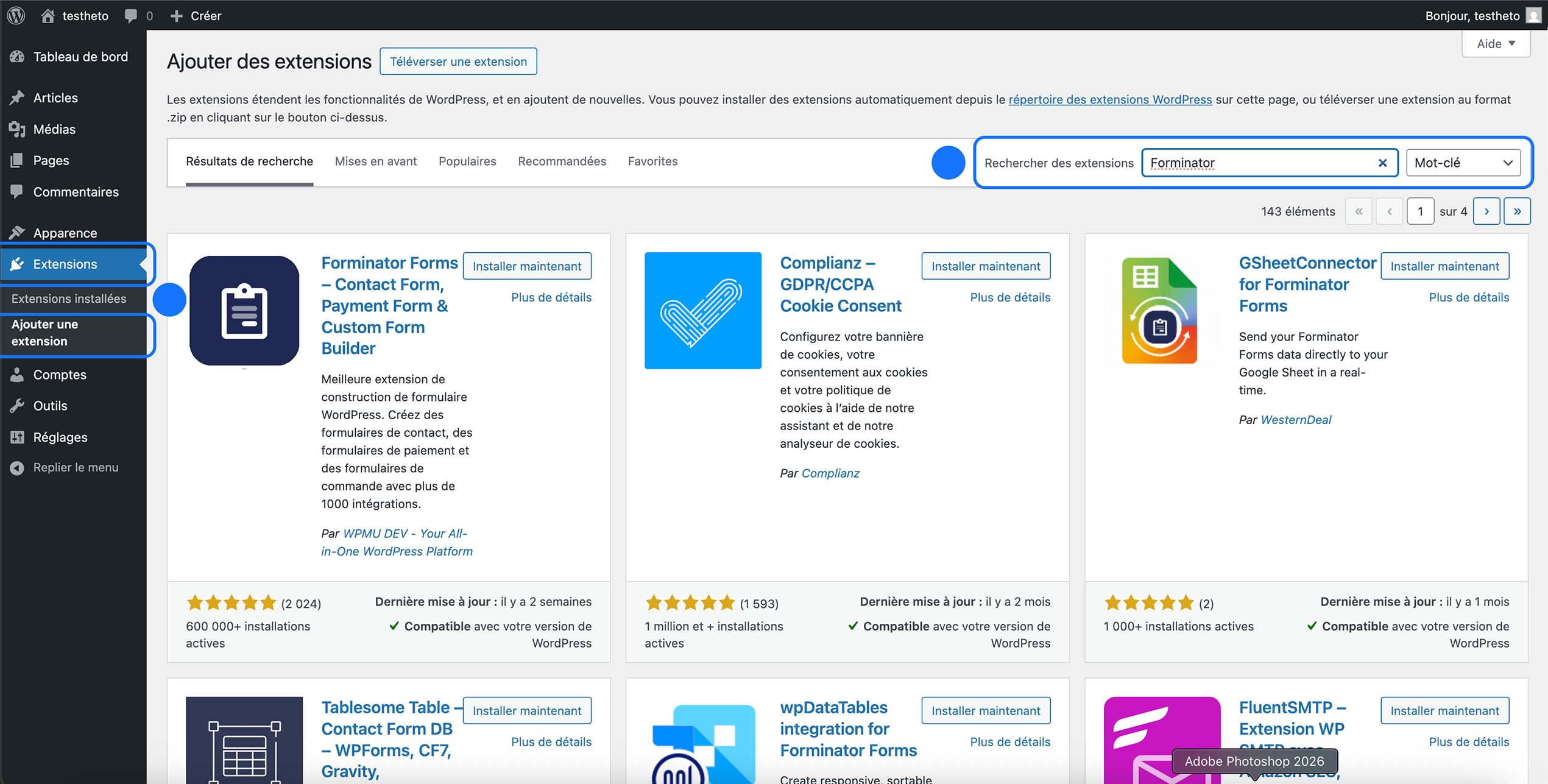1548x784 pixels.
Task: Click the Apparence brush icon
Action: tap(16, 232)
